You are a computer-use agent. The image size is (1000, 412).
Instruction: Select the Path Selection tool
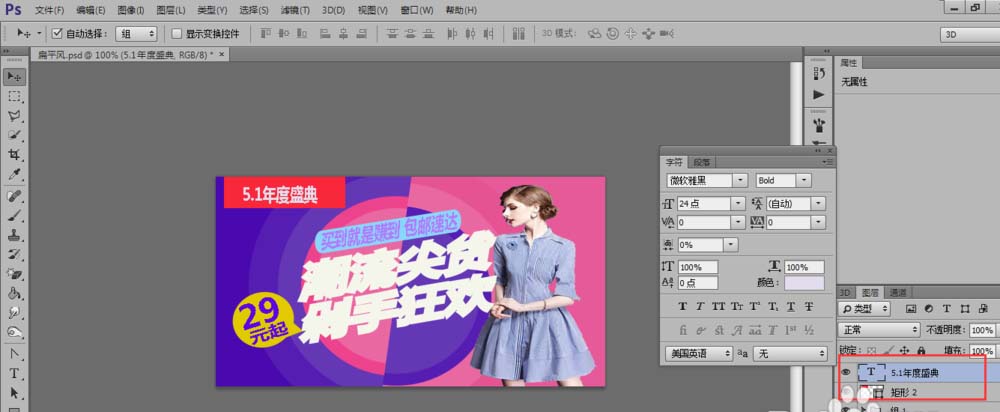pos(14,394)
